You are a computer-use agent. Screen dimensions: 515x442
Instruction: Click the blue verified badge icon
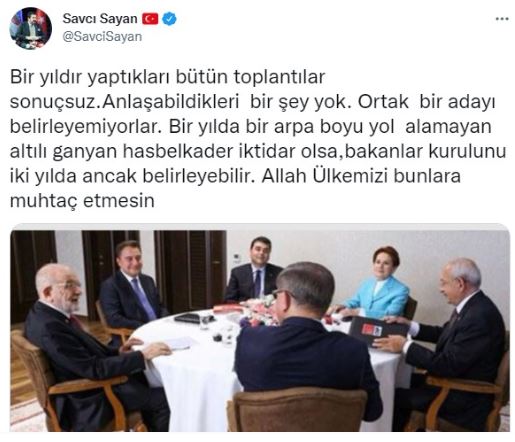coord(169,19)
